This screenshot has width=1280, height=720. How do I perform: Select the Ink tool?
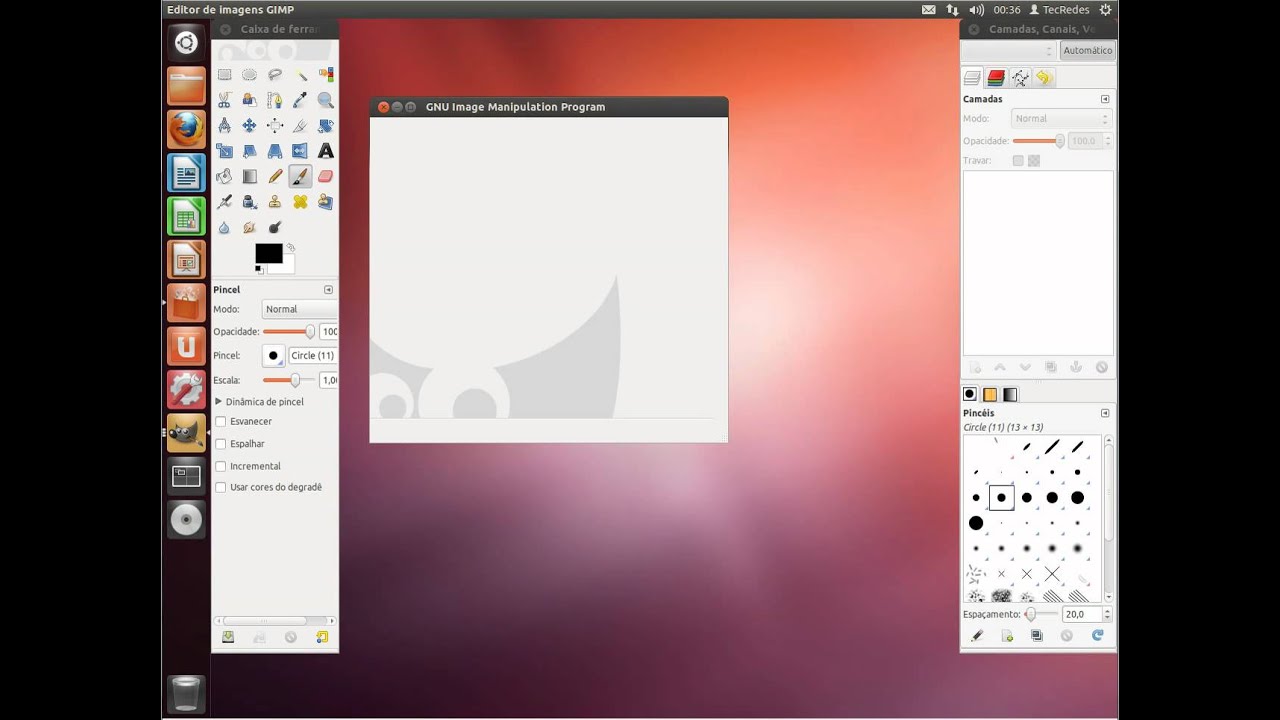point(249,202)
